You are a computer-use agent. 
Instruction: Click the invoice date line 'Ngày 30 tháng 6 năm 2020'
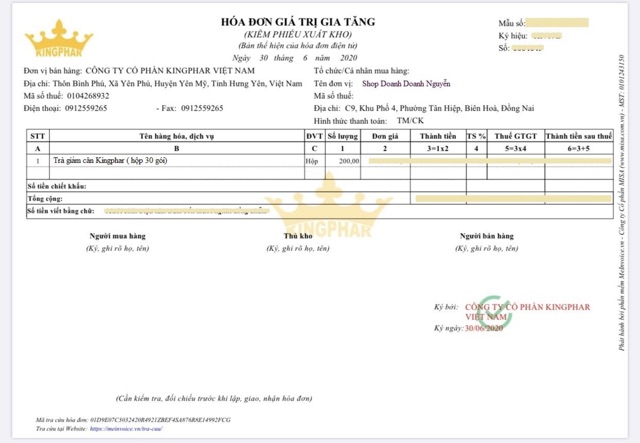click(x=295, y=58)
